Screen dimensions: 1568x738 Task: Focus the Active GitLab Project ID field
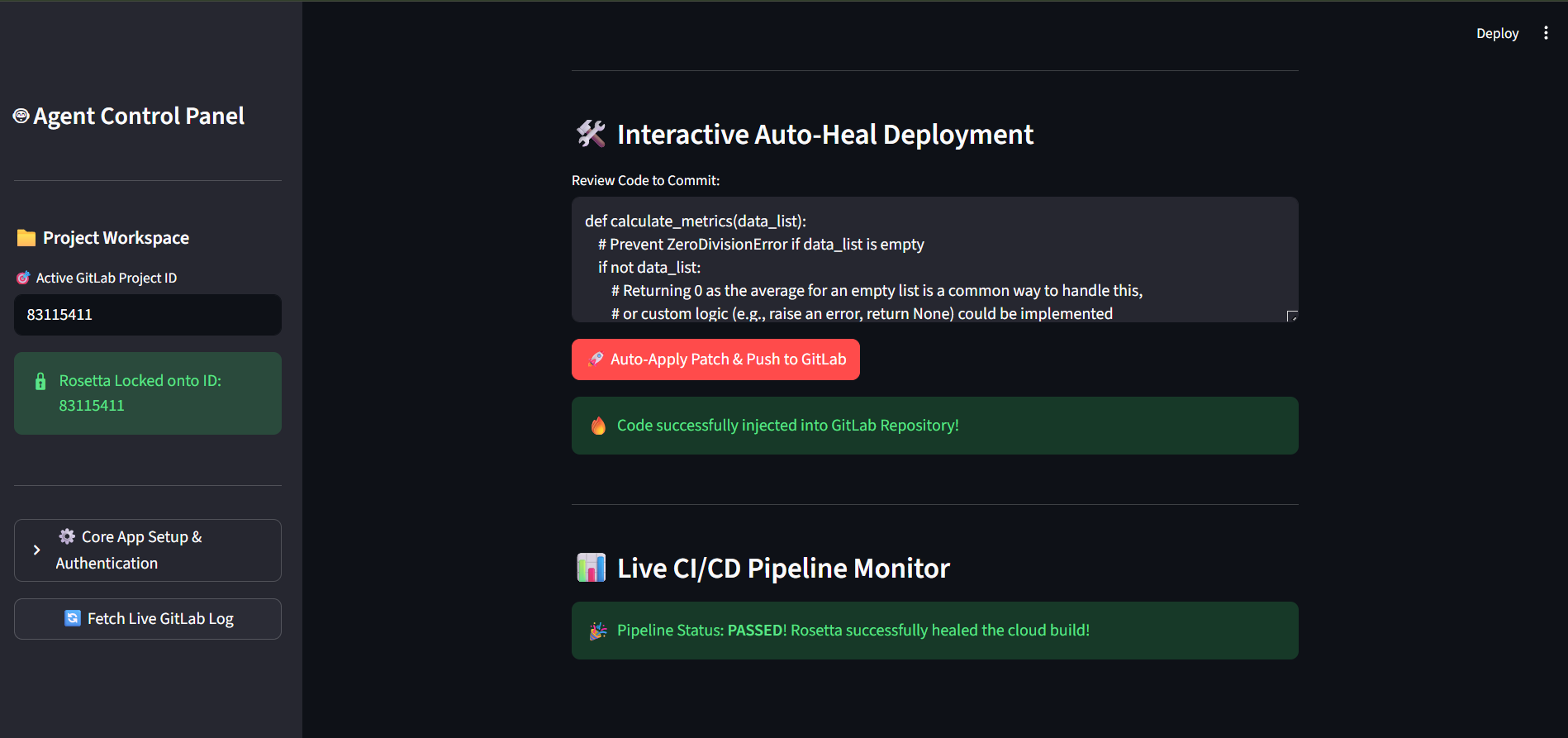click(148, 315)
